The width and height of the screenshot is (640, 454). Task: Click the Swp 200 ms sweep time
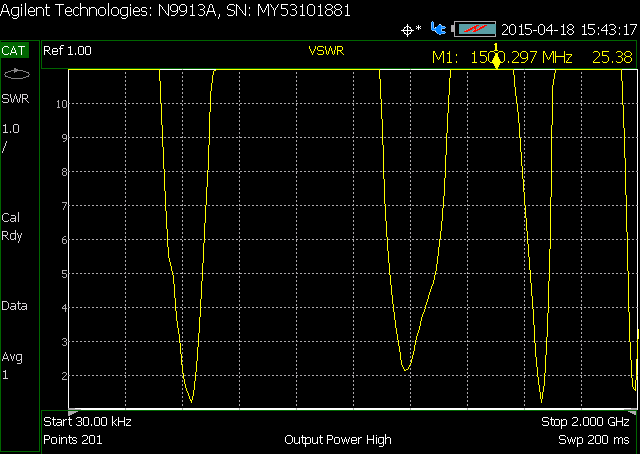(595, 440)
